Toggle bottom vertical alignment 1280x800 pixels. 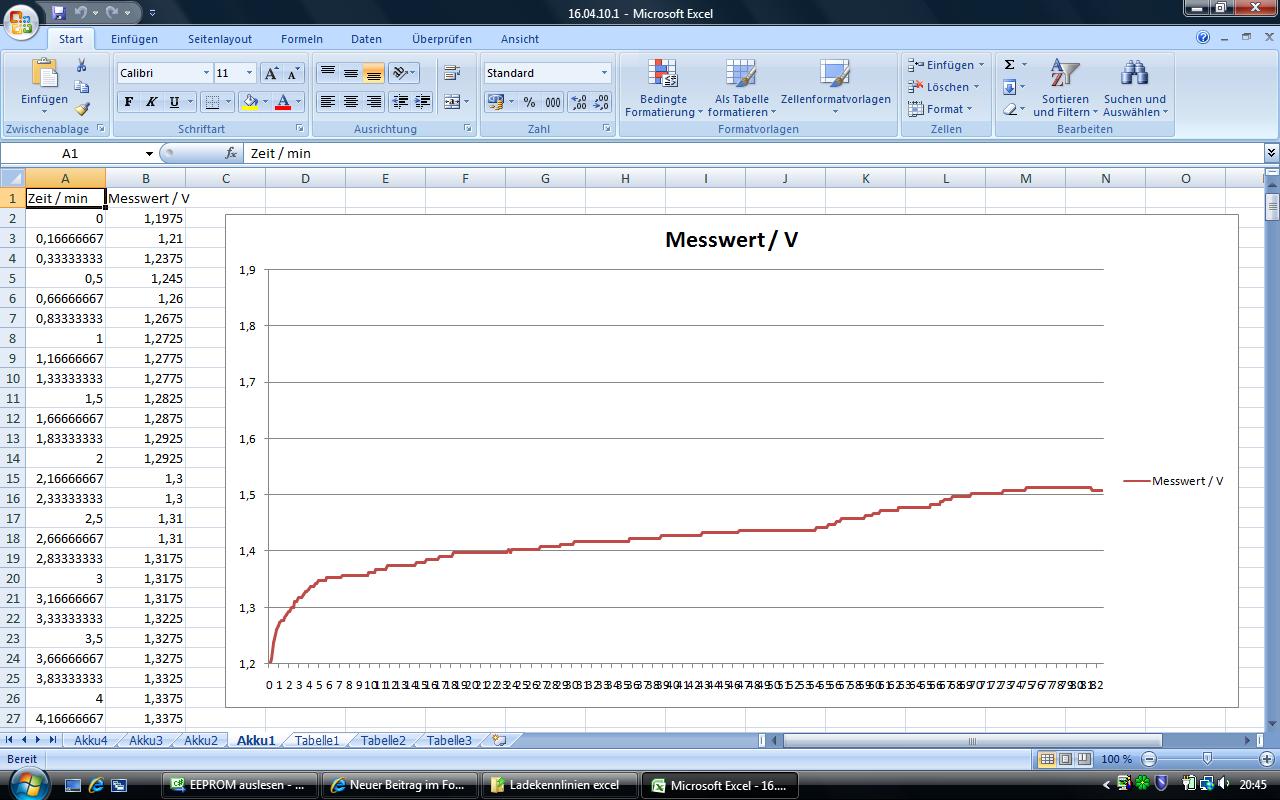(x=373, y=73)
